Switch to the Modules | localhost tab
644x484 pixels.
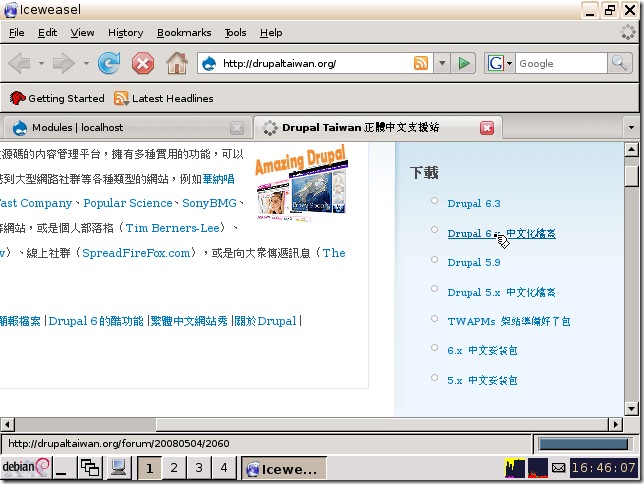(x=126, y=128)
